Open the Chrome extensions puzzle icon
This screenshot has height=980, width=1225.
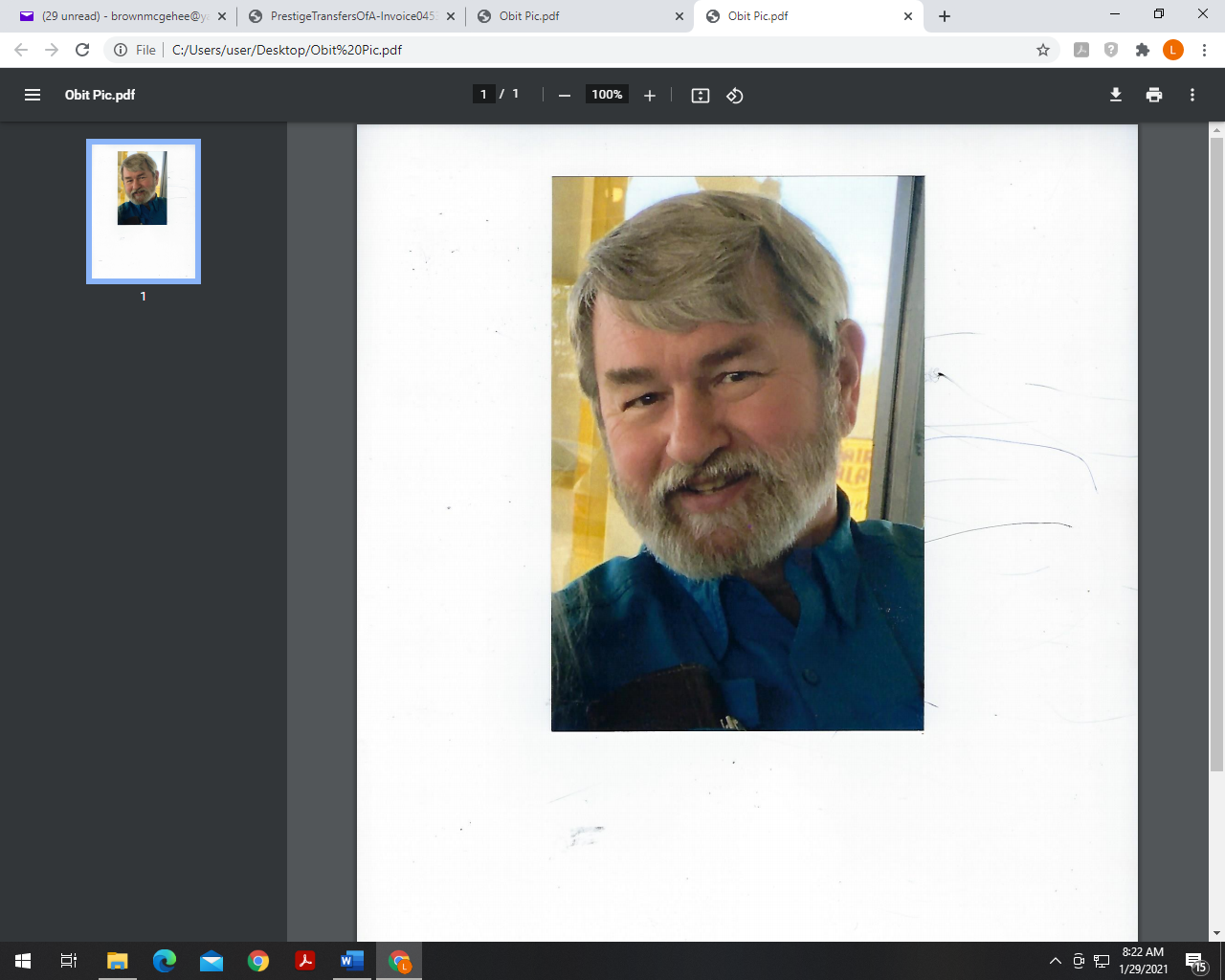click(x=1142, y=50)
